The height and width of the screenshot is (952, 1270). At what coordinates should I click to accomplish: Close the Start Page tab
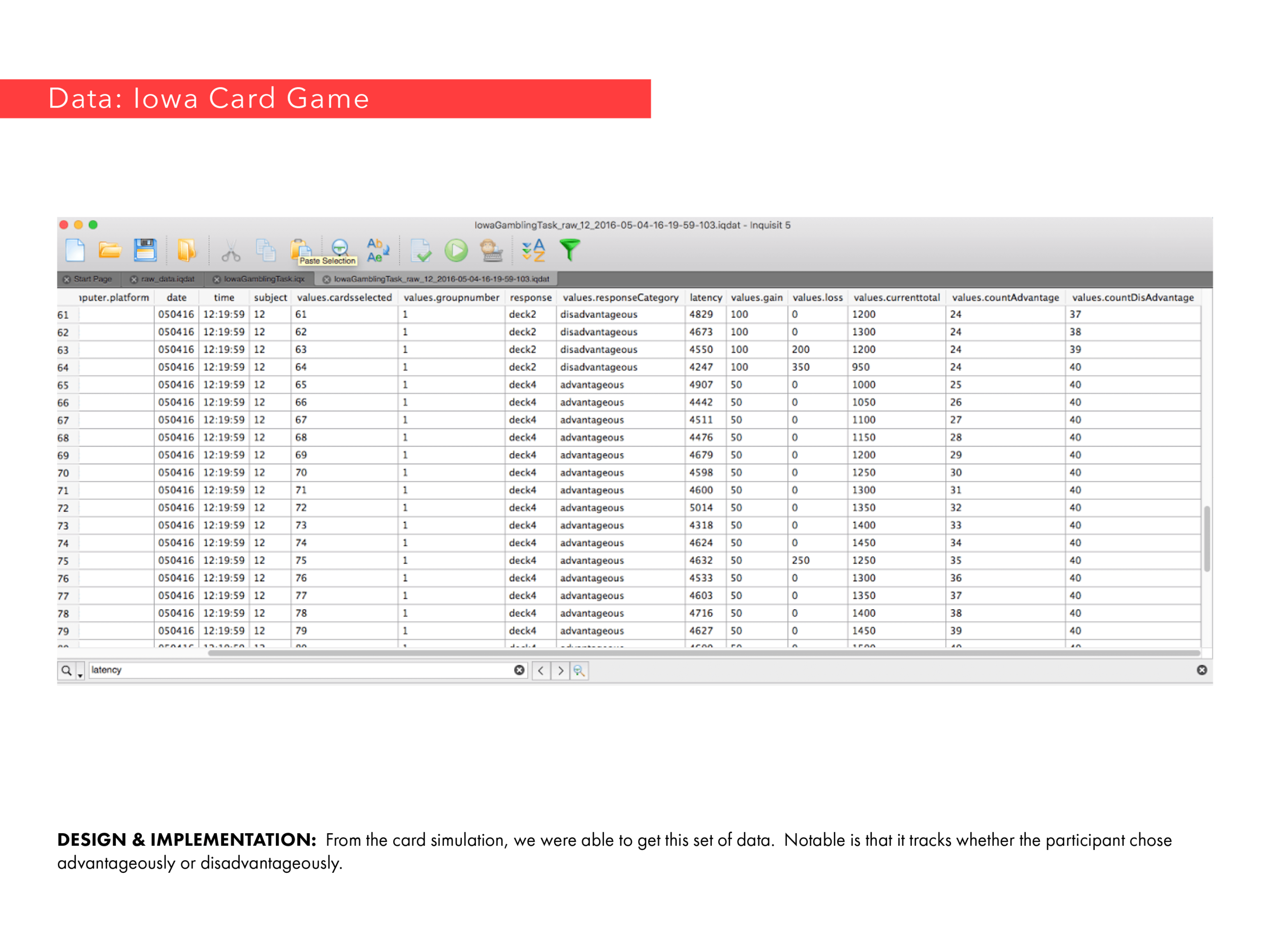(x=67, y=279)
